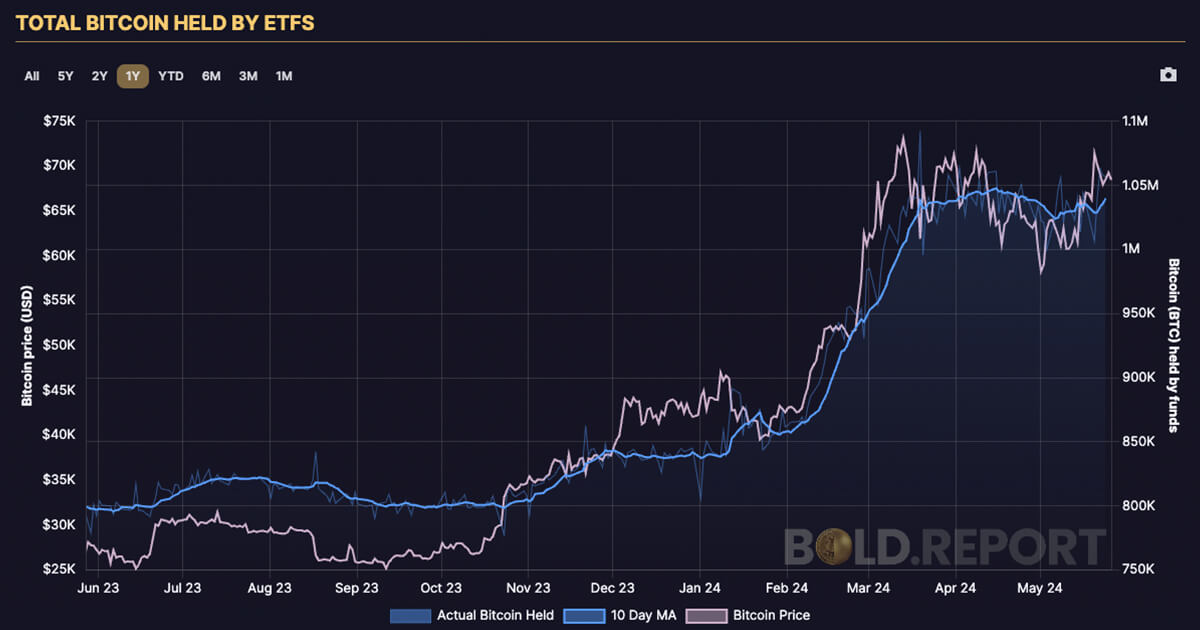Pick the 3M range option
The width and height of the screenshot is (1200, 630).
click(x=248, y=76)
